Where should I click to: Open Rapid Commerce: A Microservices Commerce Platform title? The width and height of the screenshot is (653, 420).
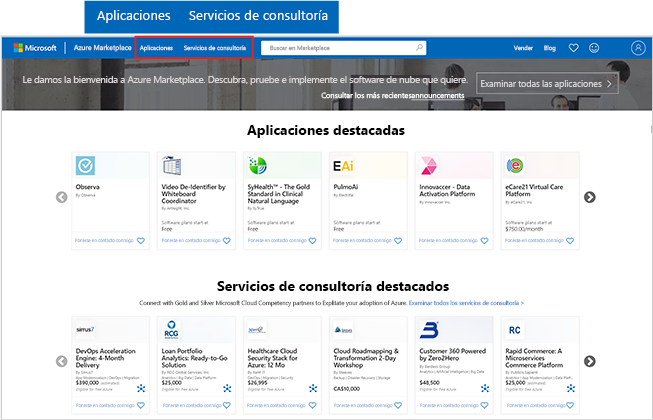534,358
